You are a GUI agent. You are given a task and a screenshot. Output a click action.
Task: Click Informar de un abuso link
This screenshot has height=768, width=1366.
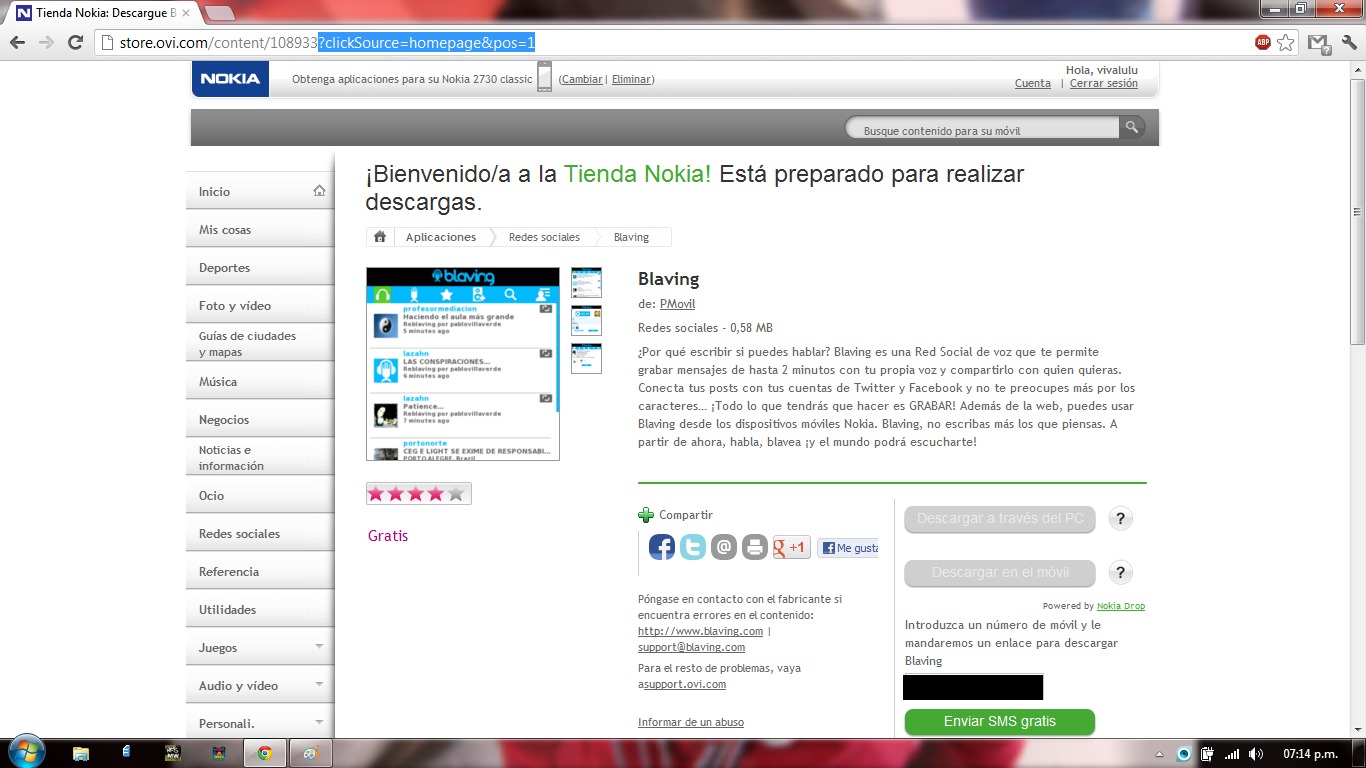click(691, 722)
